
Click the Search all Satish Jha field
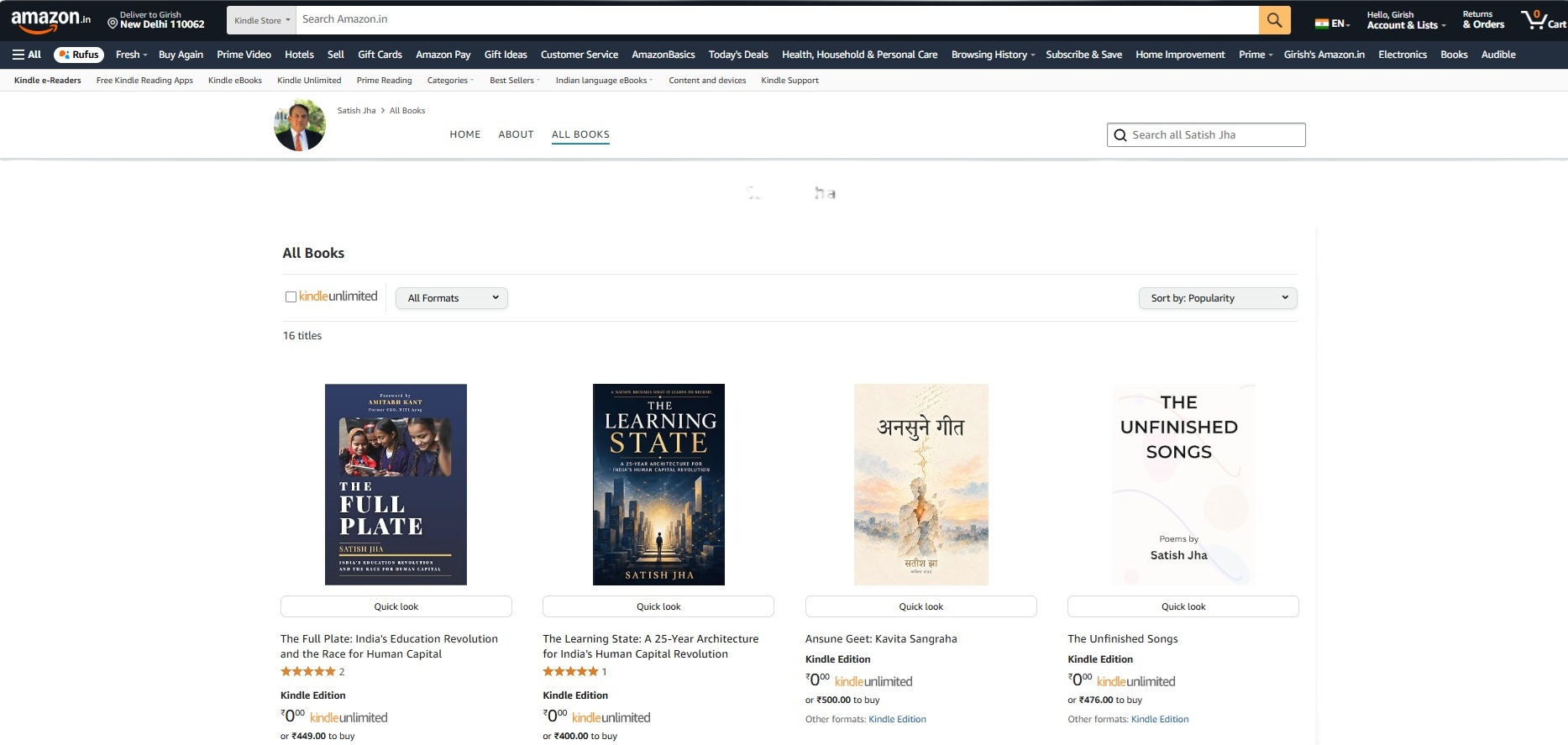pyautogui.click(x=1206, y=135)
